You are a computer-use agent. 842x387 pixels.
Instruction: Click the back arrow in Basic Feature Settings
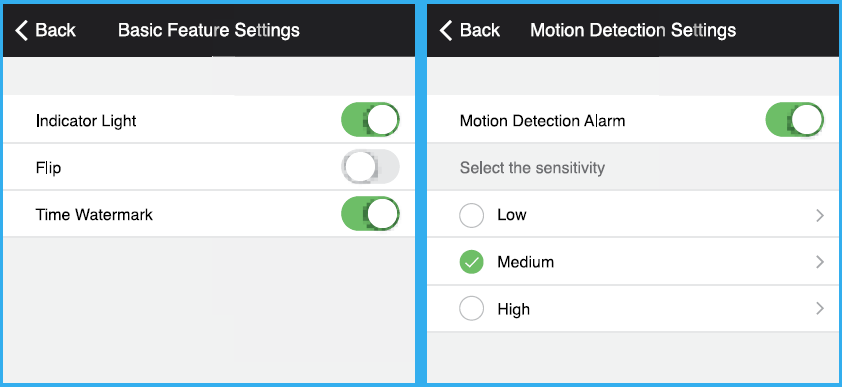[x=21, y=31]
